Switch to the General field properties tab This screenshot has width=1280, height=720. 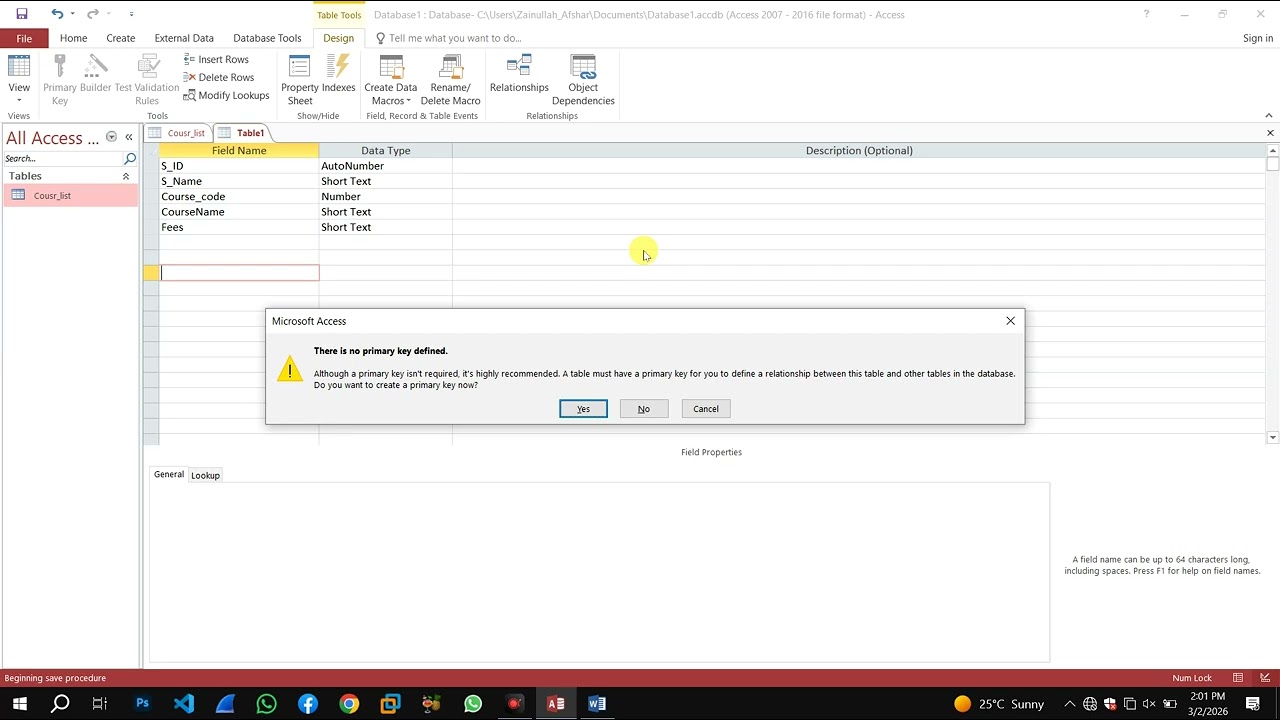click(x=169, y=474)
